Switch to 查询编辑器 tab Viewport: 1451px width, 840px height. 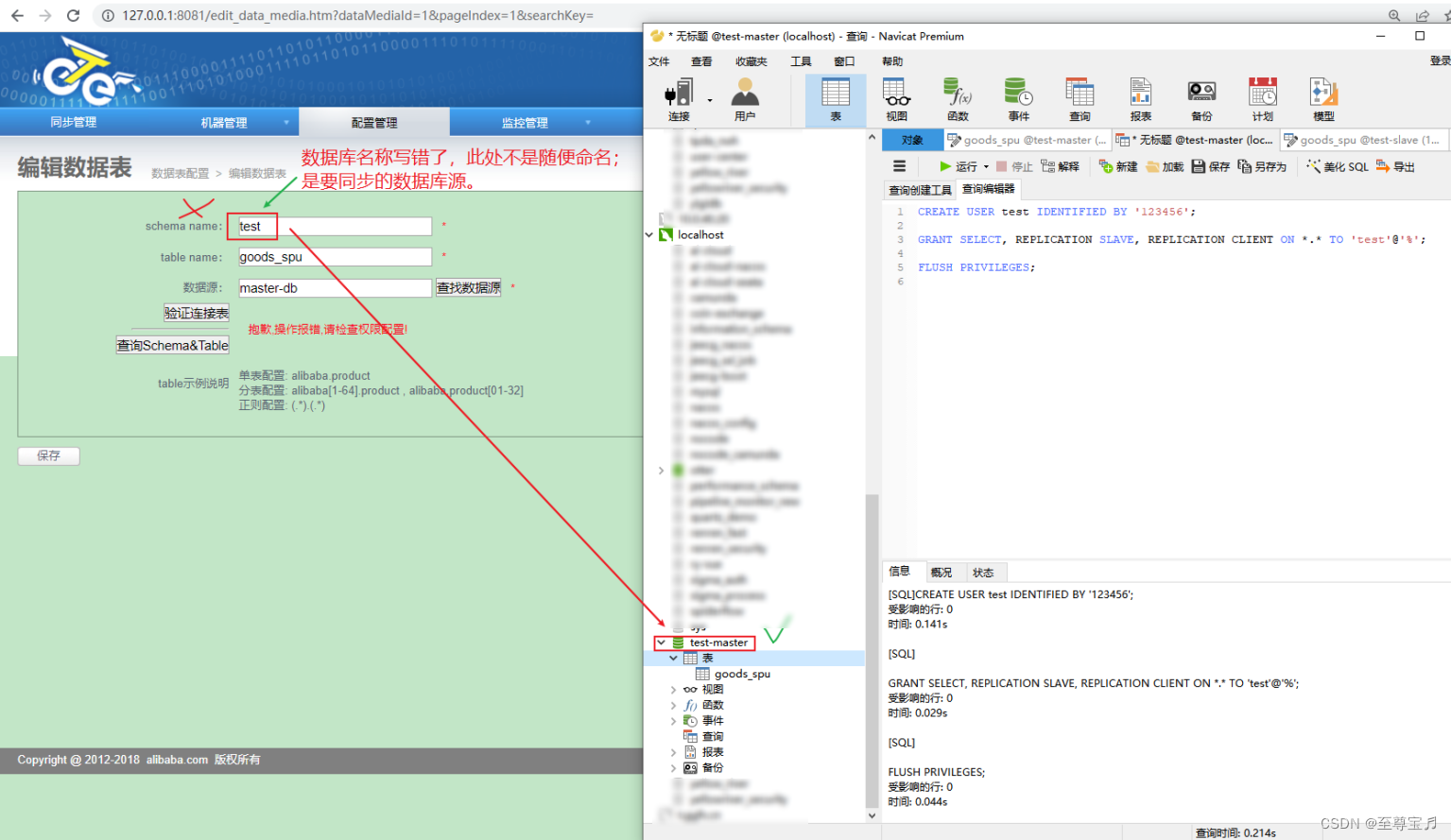coord(988,189)
